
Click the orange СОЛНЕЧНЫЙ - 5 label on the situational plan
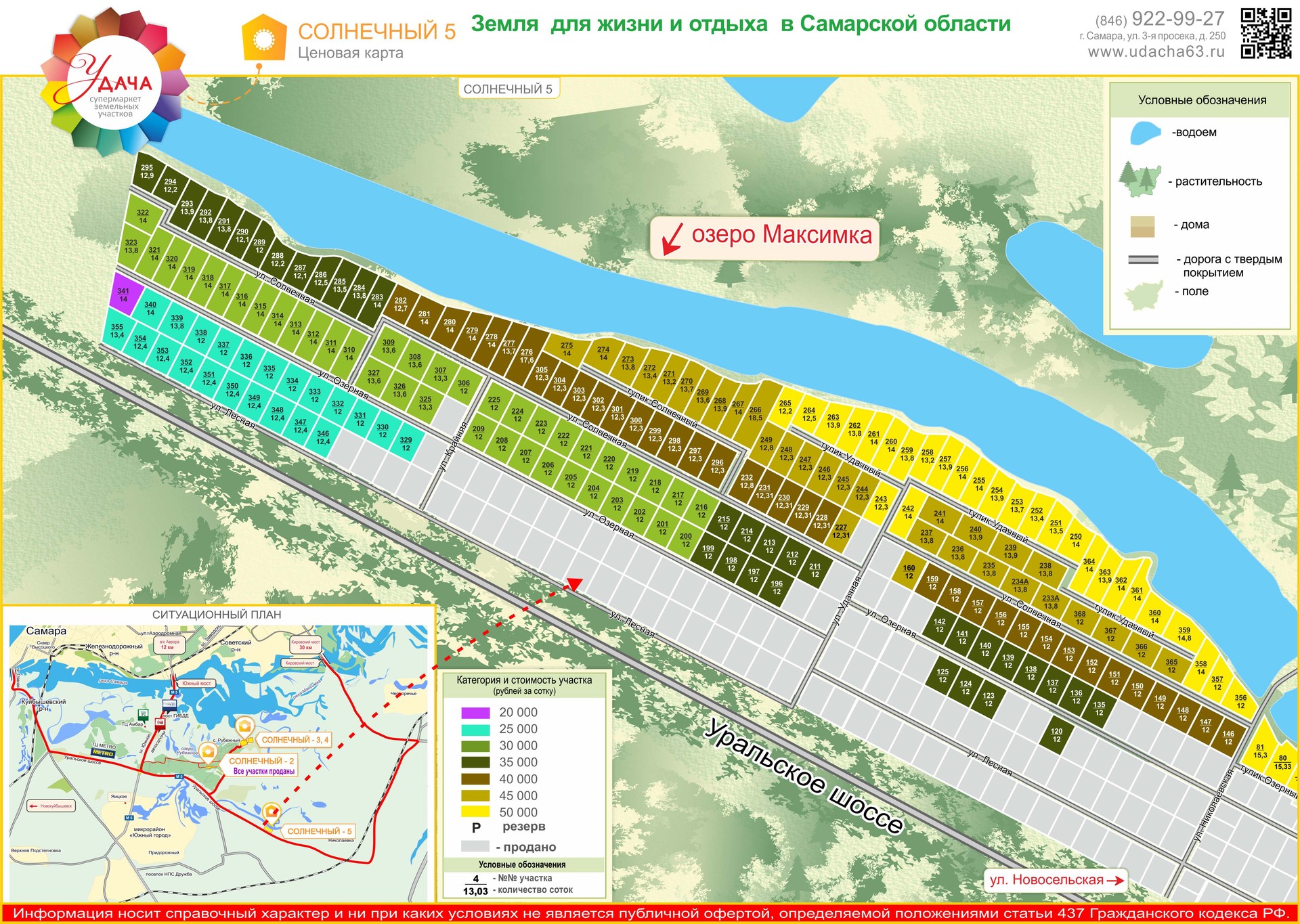pyautogui.click(x=320, y=831)
